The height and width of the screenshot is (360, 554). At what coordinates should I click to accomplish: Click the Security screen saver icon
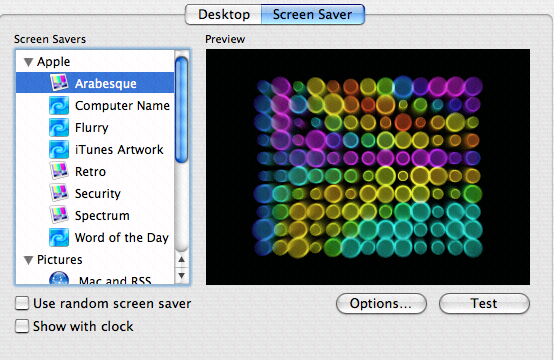tap(59, 193)
